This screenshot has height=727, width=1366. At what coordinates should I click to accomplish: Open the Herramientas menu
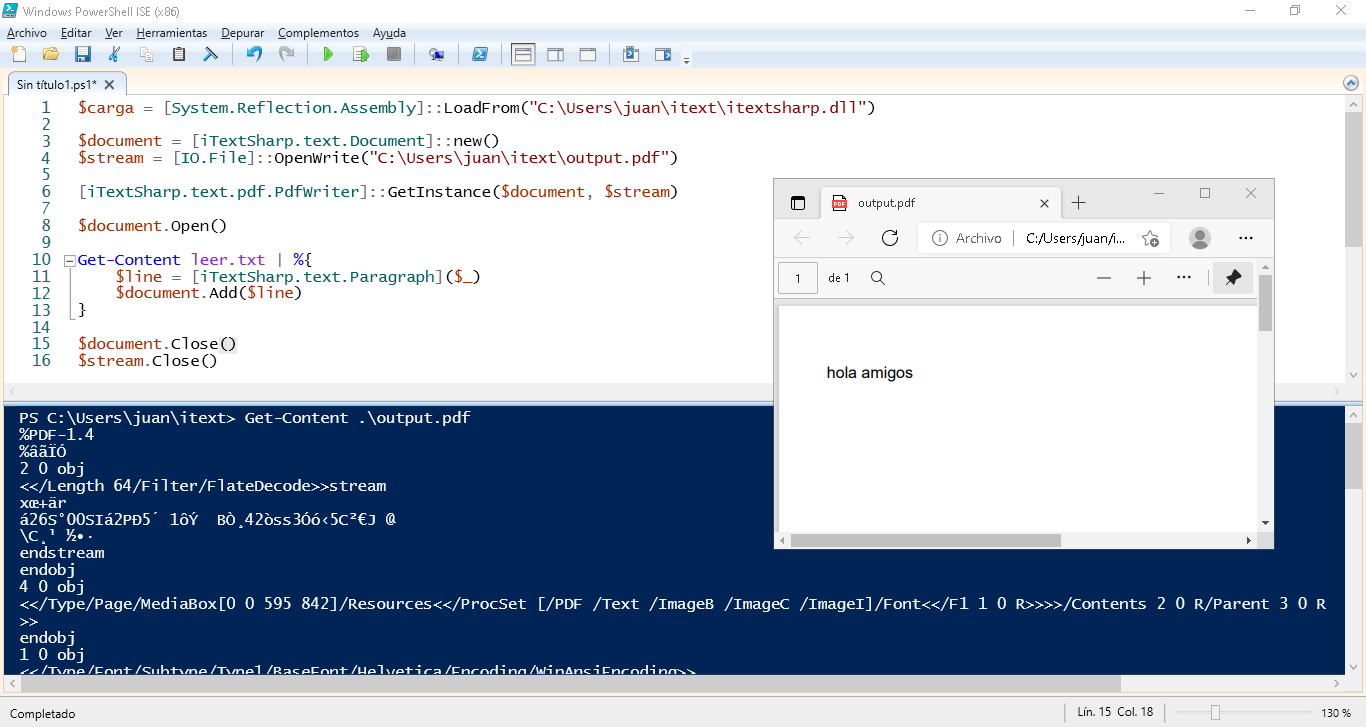171,33
